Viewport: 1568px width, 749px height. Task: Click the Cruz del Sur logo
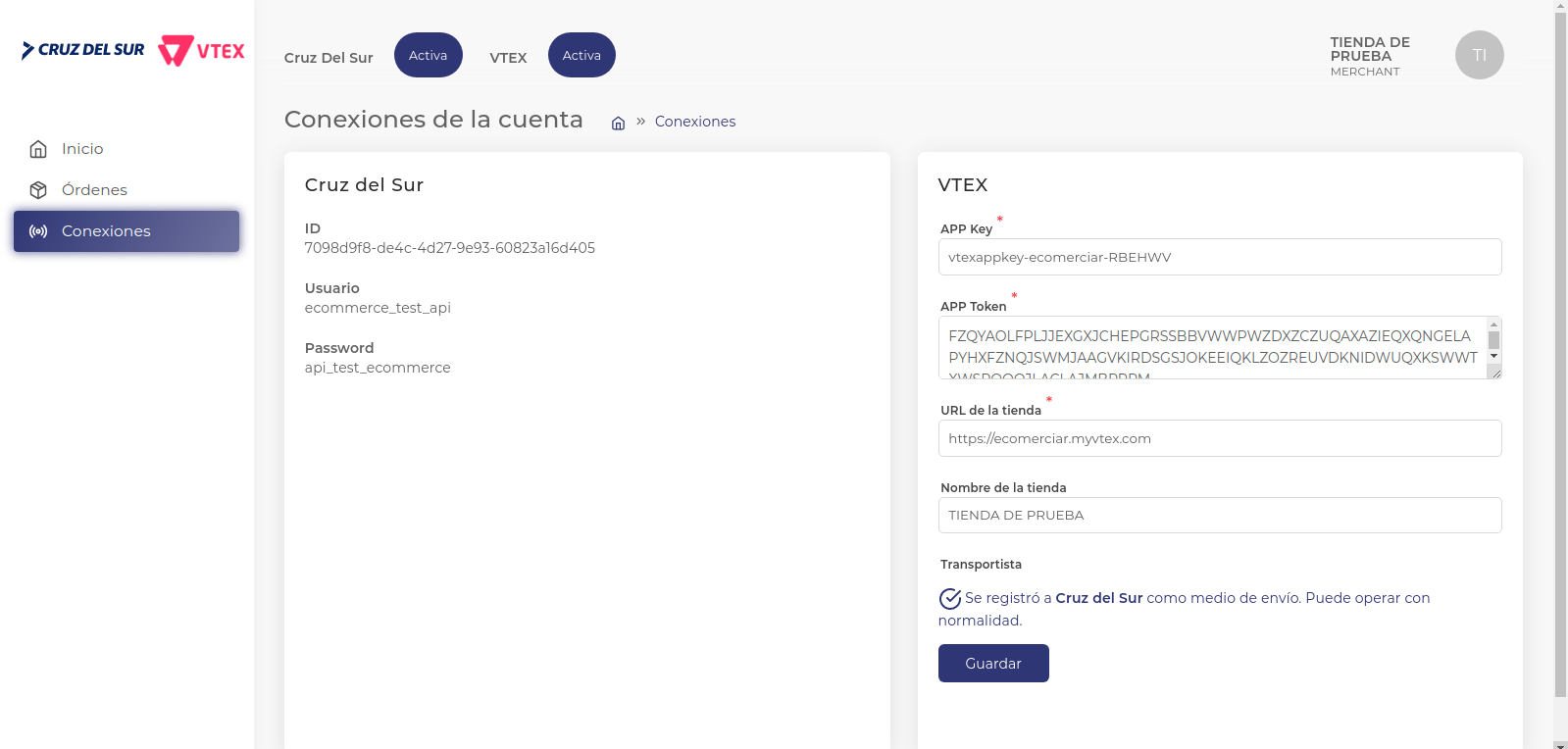[x=83, y=50]
